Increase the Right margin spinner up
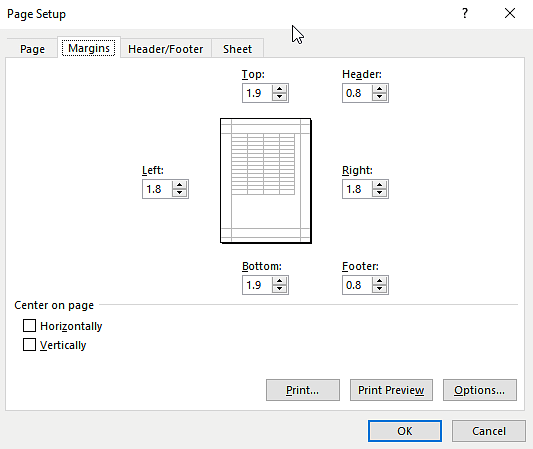533x449 pixels. pyautogui.click(x=379, y=185)
